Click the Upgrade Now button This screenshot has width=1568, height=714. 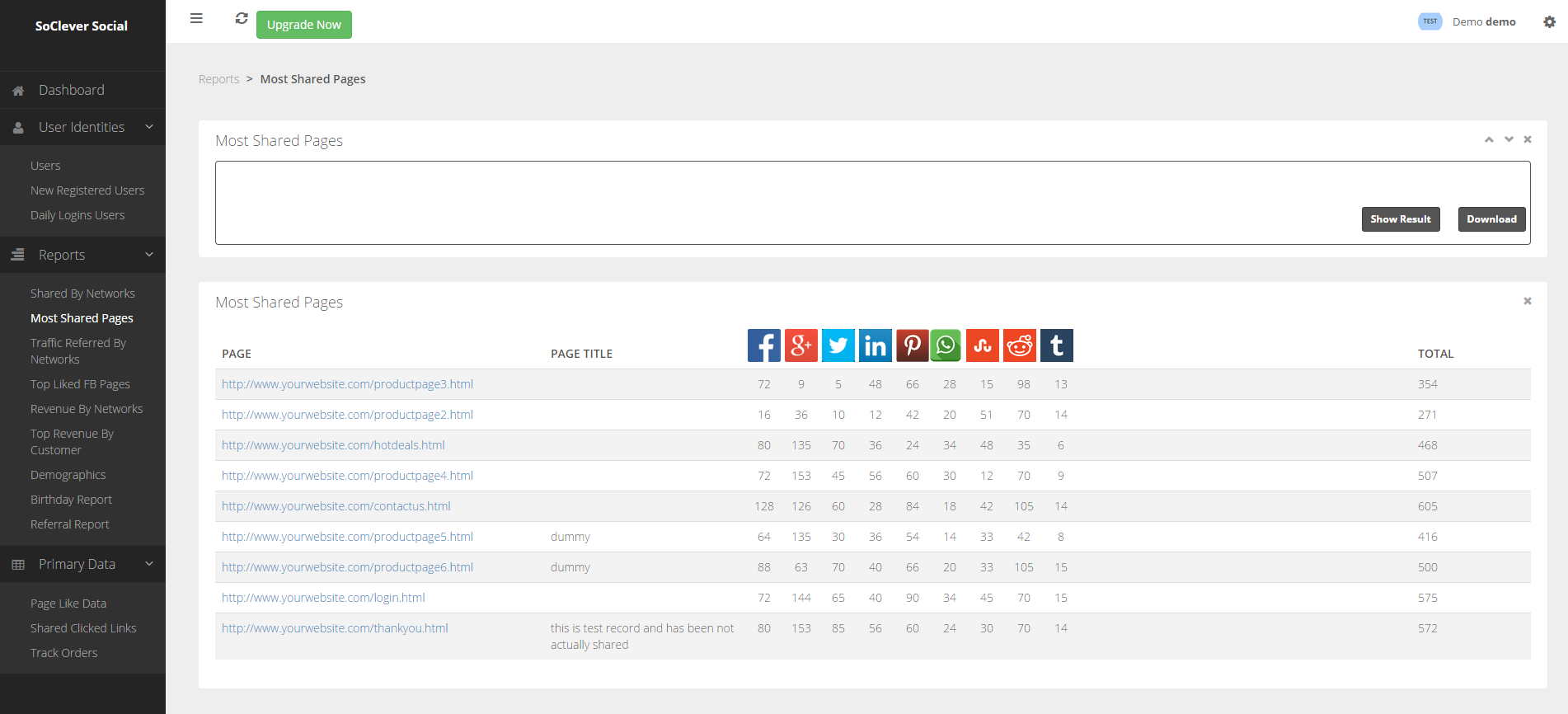304,25
